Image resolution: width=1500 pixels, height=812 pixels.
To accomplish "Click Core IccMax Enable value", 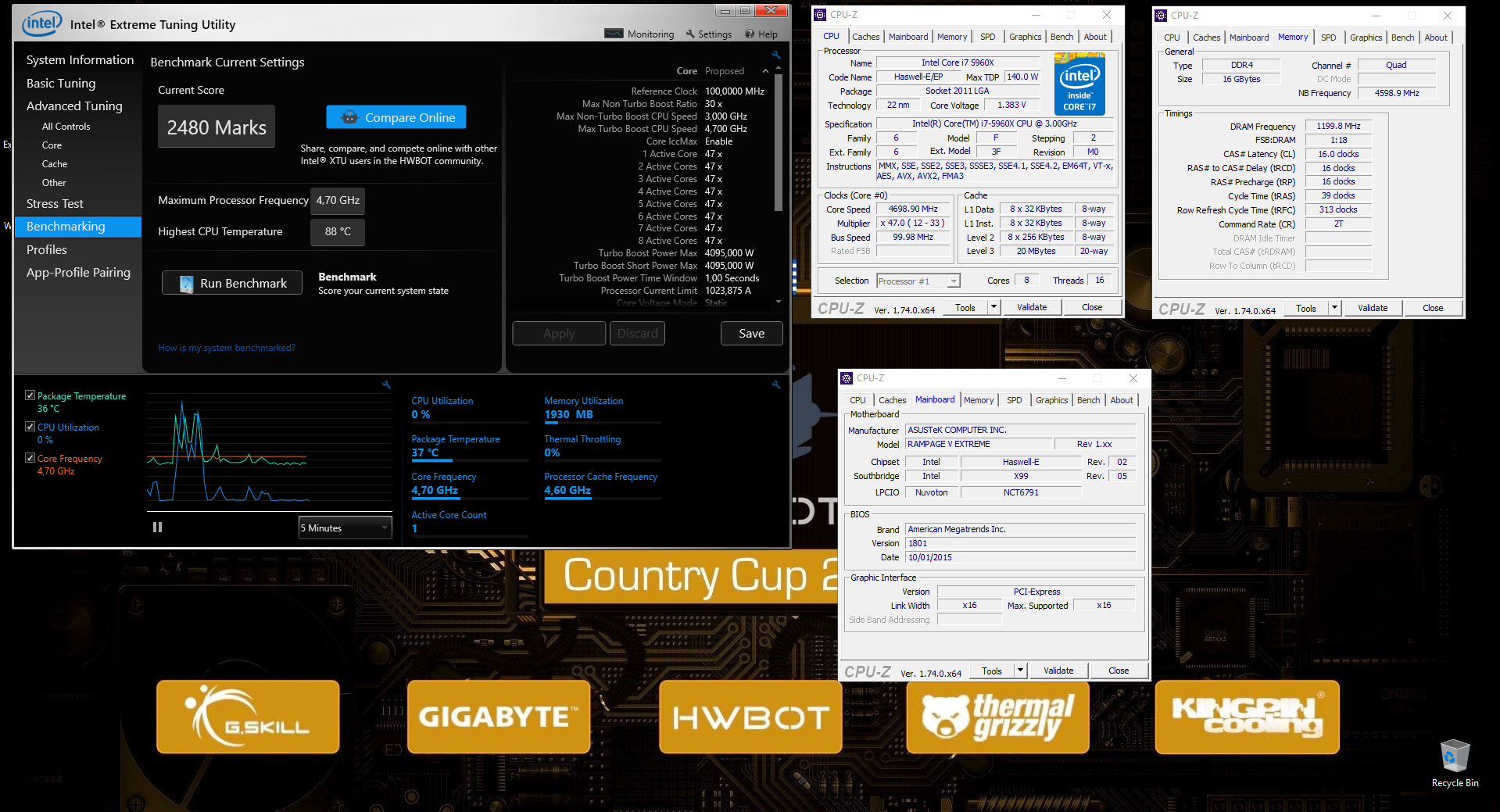I will [x=718, y=141].
